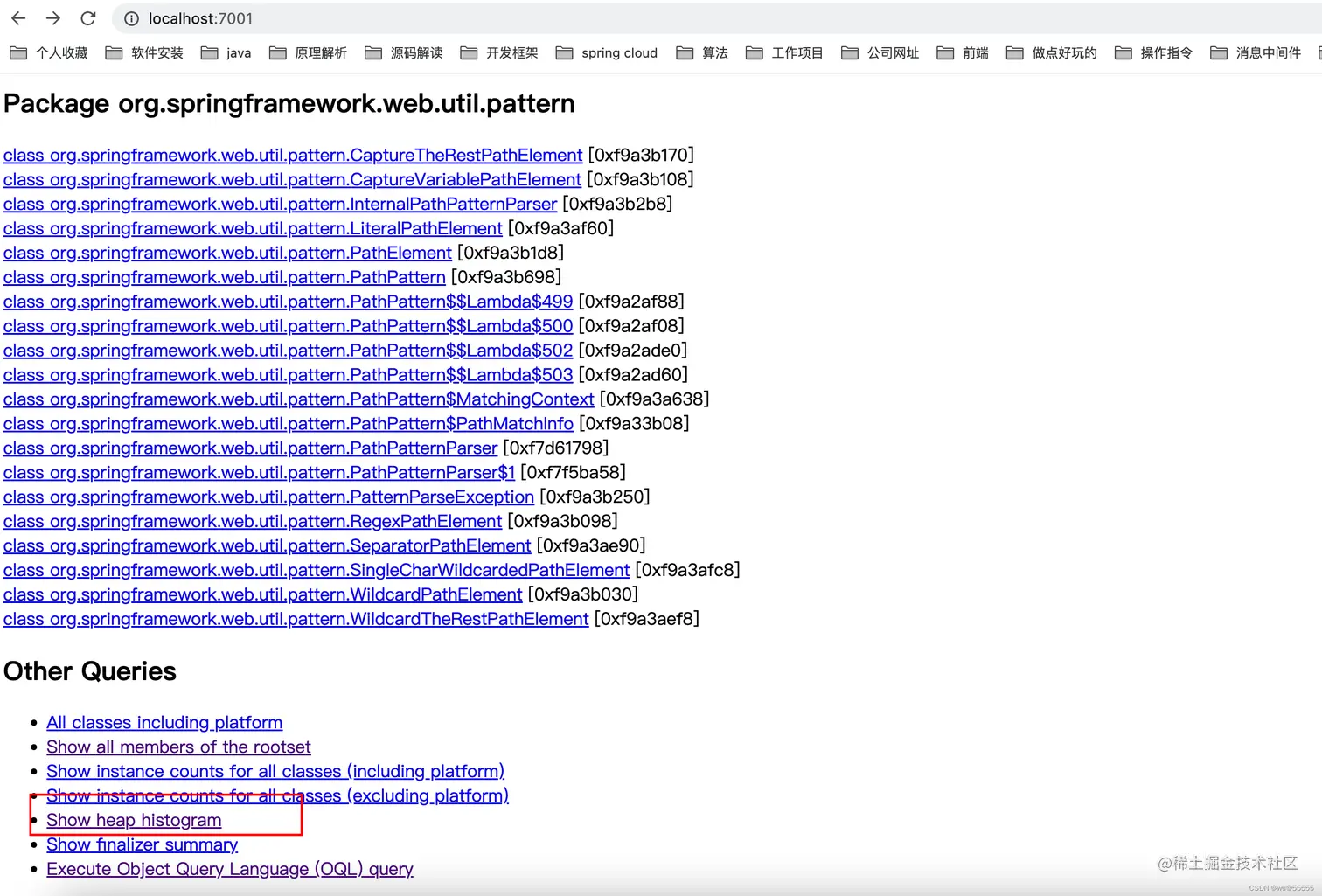Open the 做点好玩的 bookmark folder

tap(1052, 53)
